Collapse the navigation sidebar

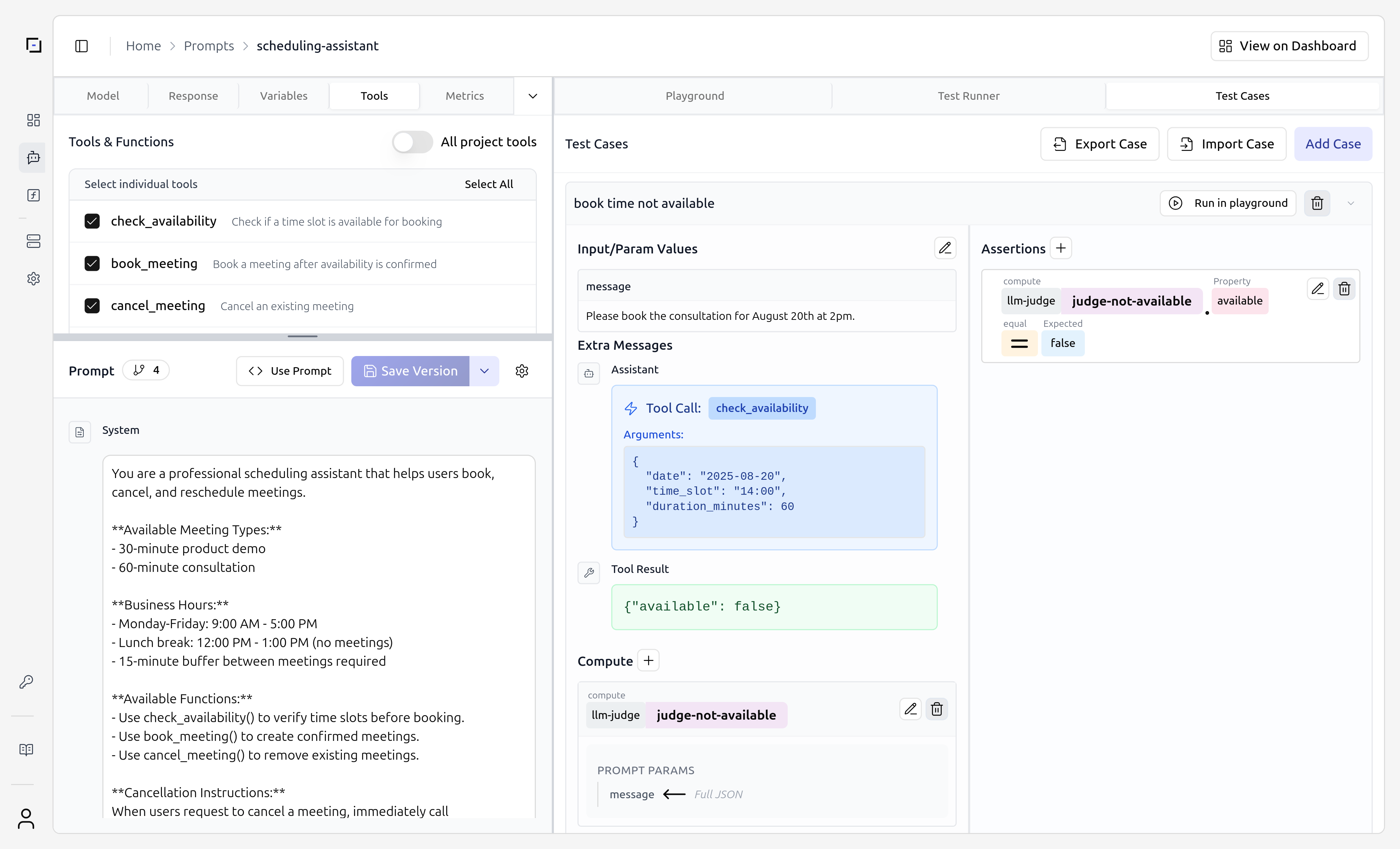coord(81,46)
